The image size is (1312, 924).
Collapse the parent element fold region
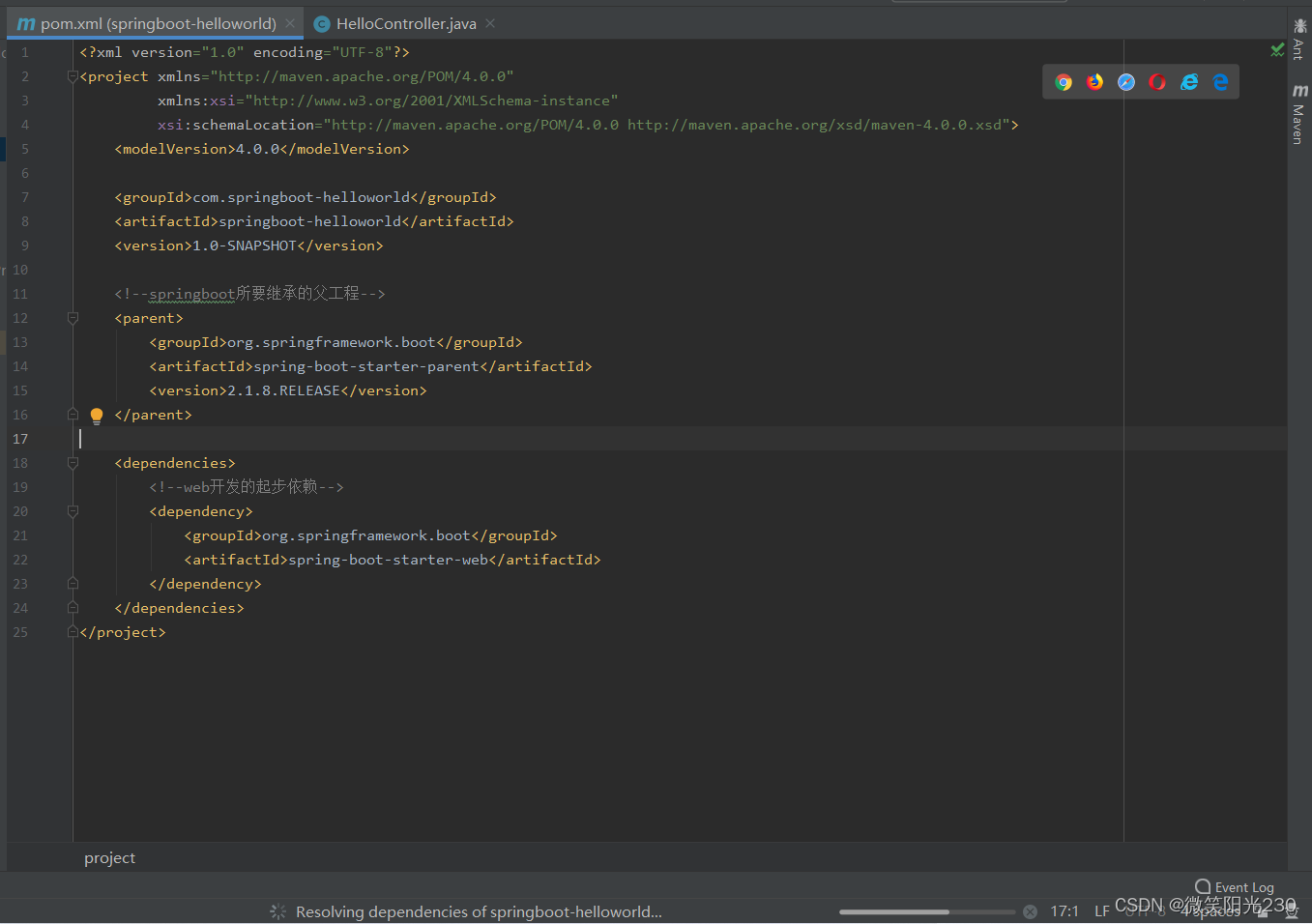point(73,317)
